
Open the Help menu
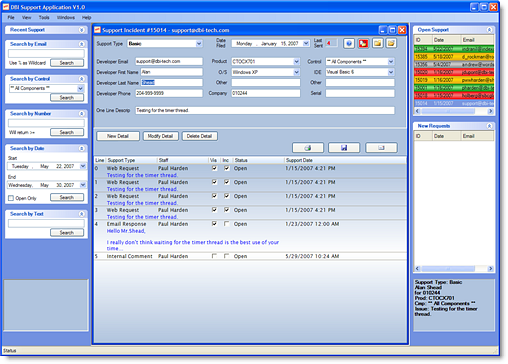[x=86, y=17]
